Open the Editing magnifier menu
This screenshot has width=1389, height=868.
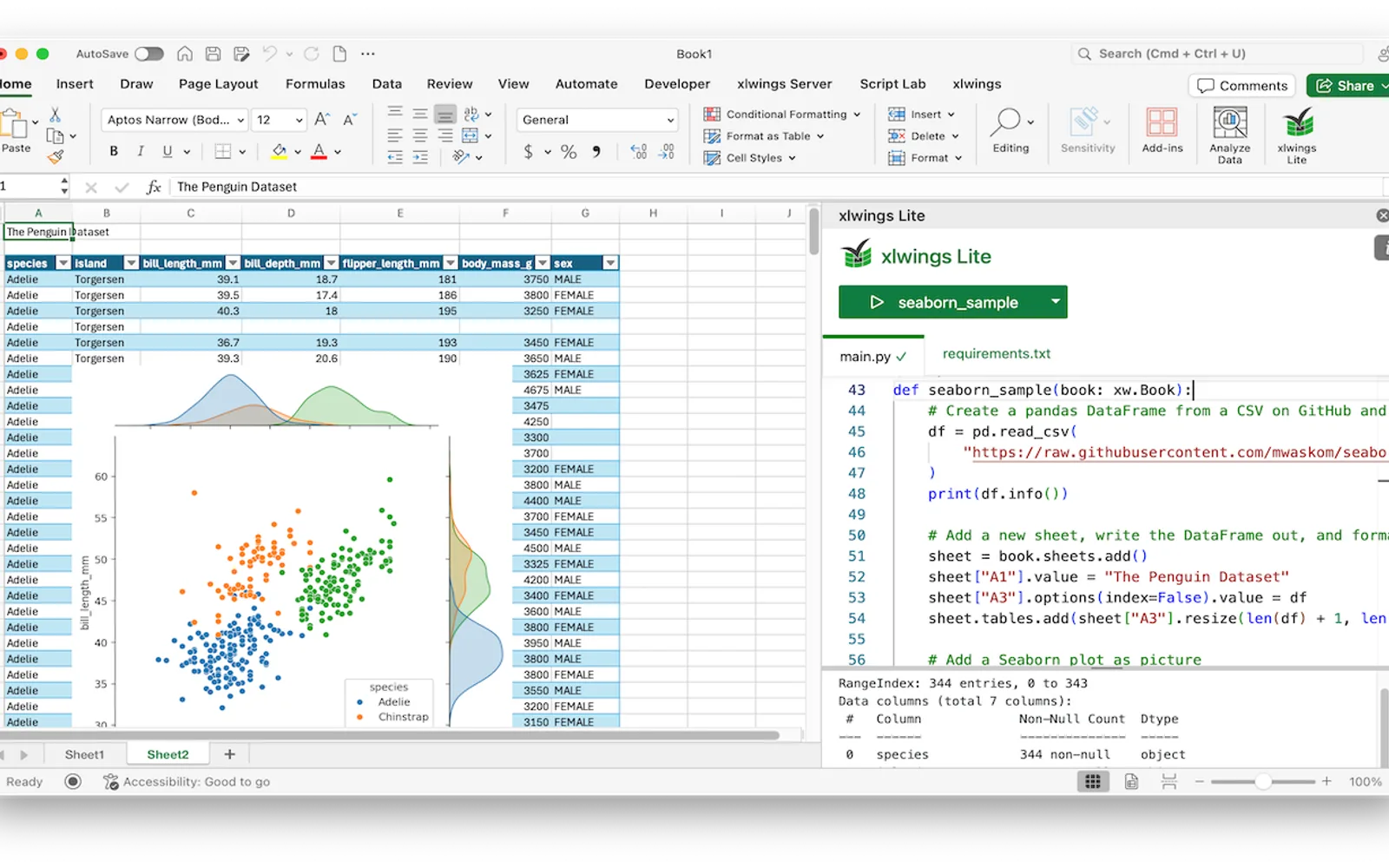pos(1010,130)
